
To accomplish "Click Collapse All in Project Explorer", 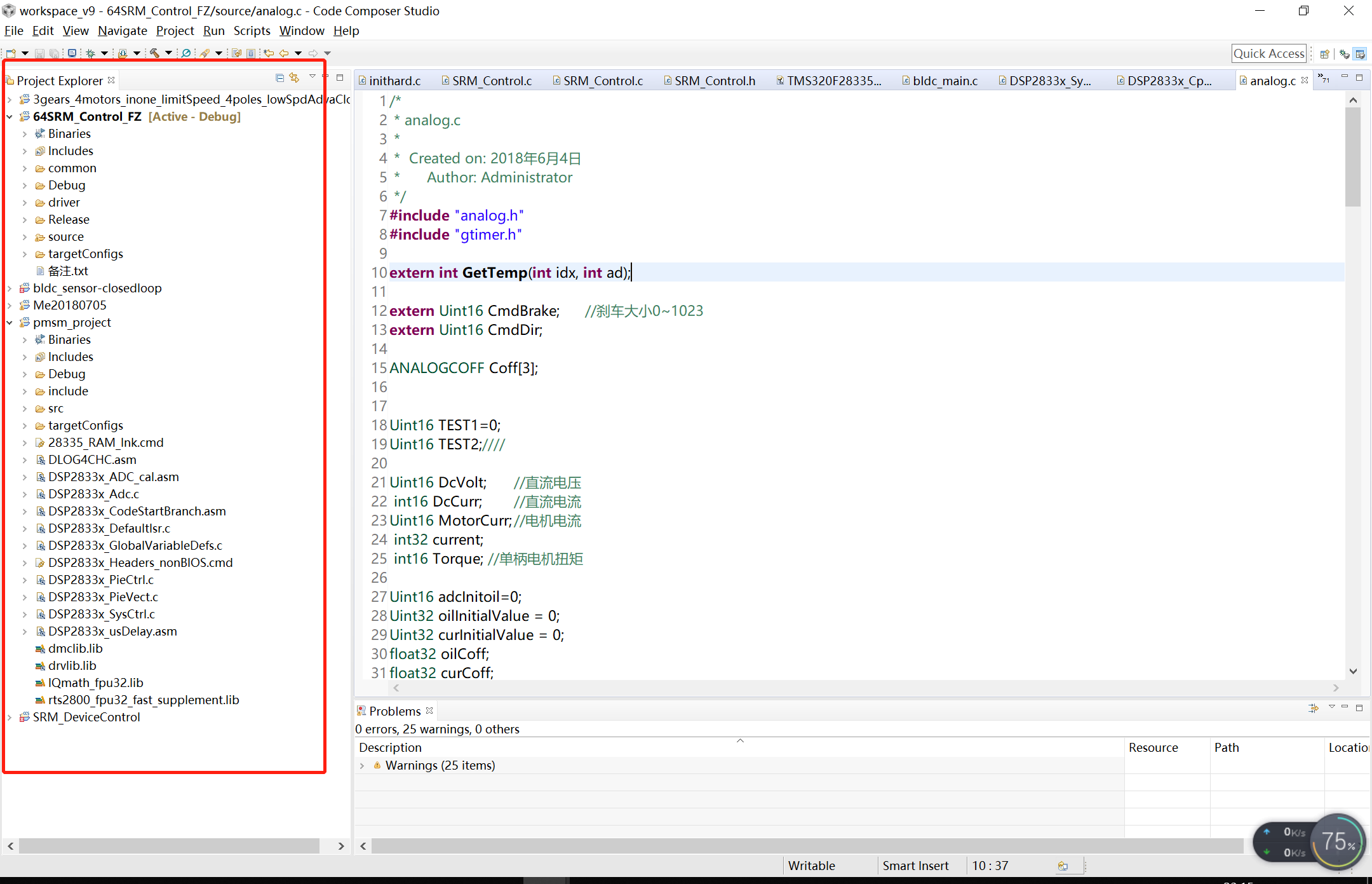I will [279, 78].
